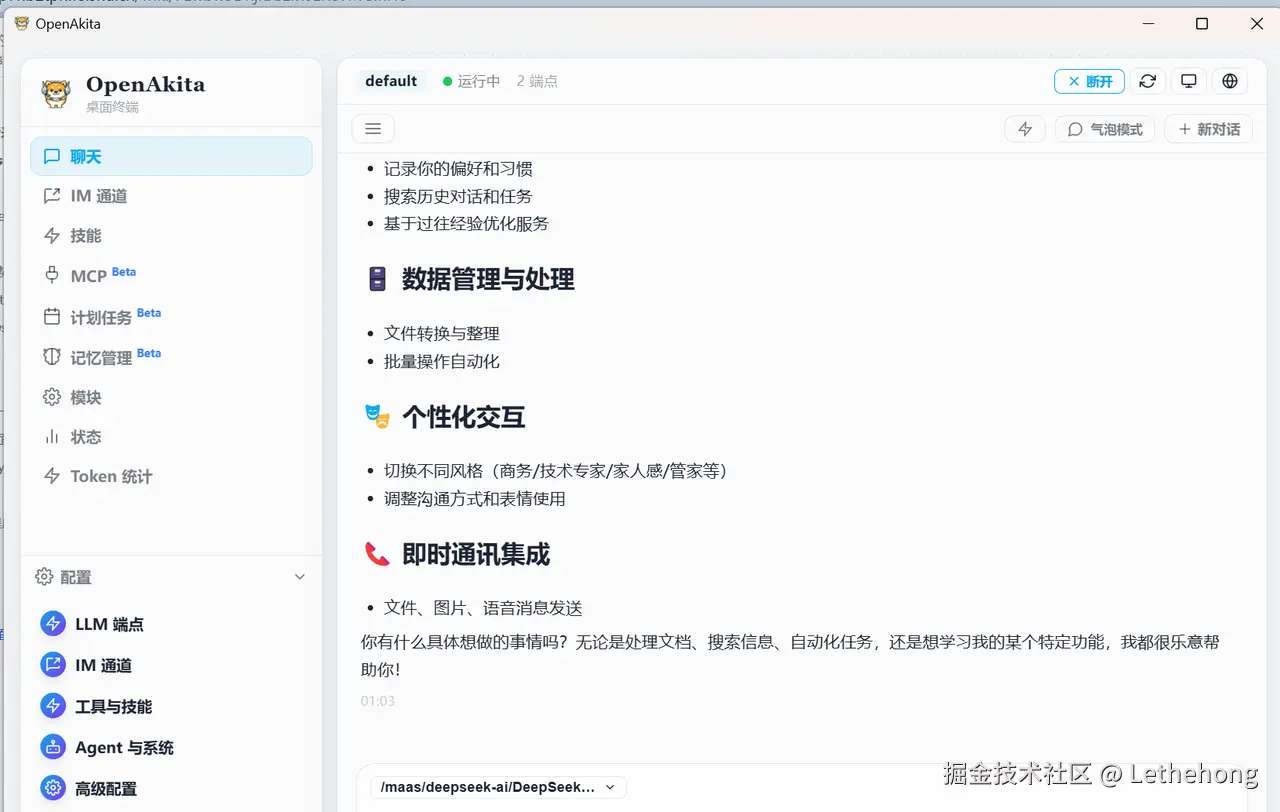Click the gear icon beside 配置
The width and height of the screenshot is (1280, 812).
[44, 577]
